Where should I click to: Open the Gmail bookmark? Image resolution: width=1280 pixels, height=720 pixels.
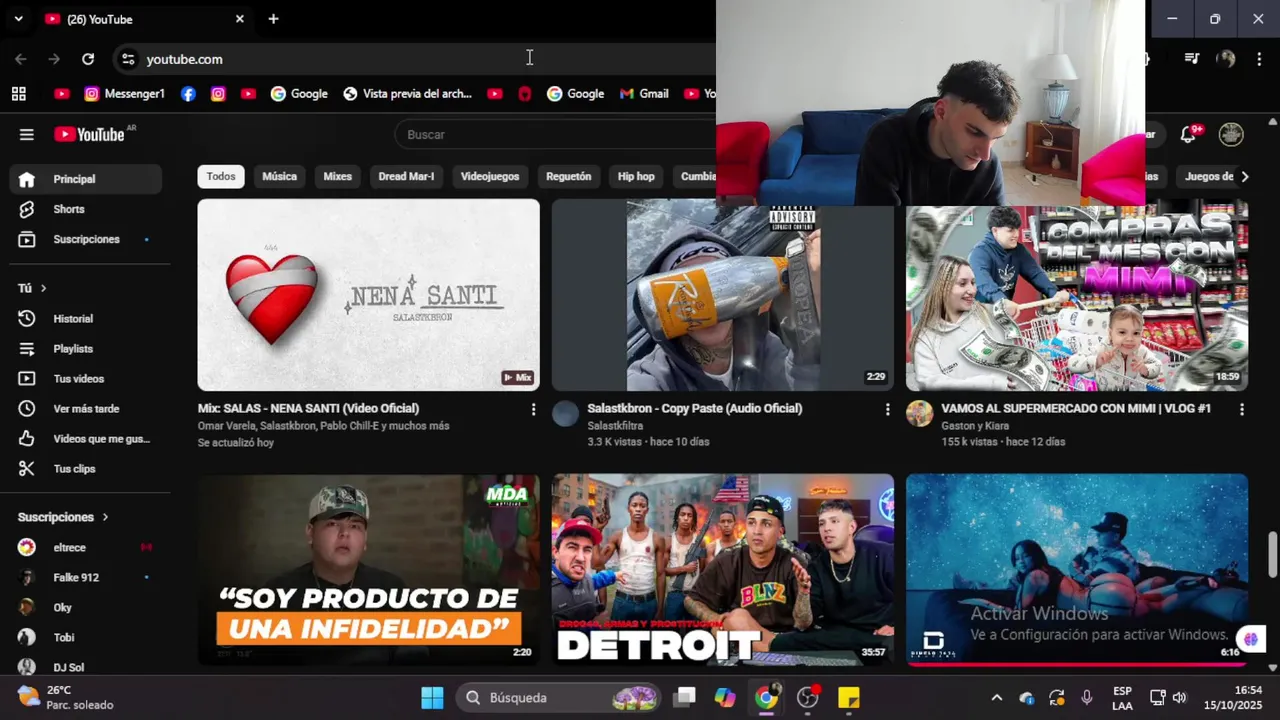[644, 94]
